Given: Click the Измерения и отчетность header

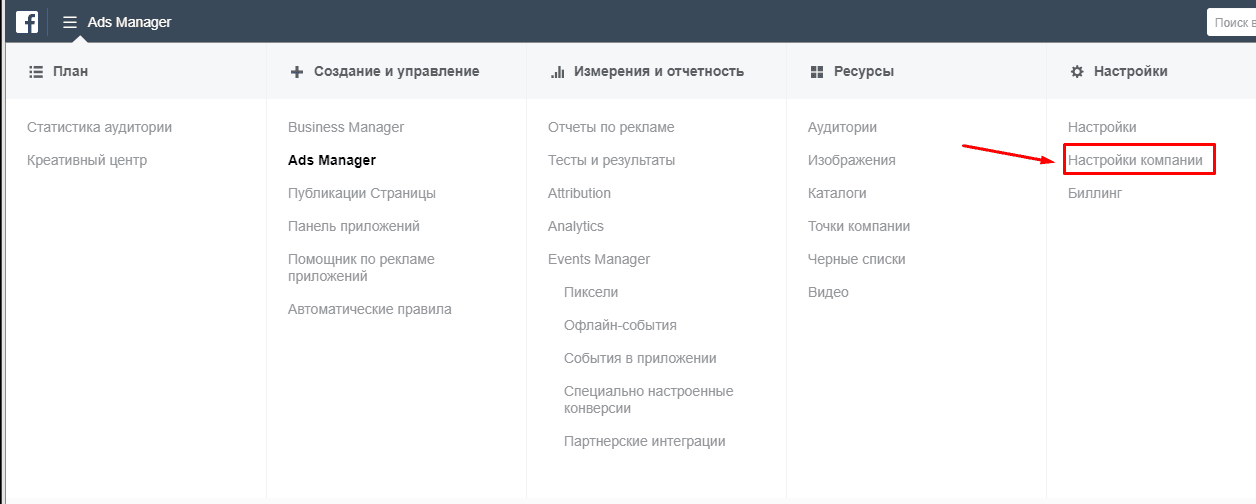Looking at the screenshot, I should (659, 72).
